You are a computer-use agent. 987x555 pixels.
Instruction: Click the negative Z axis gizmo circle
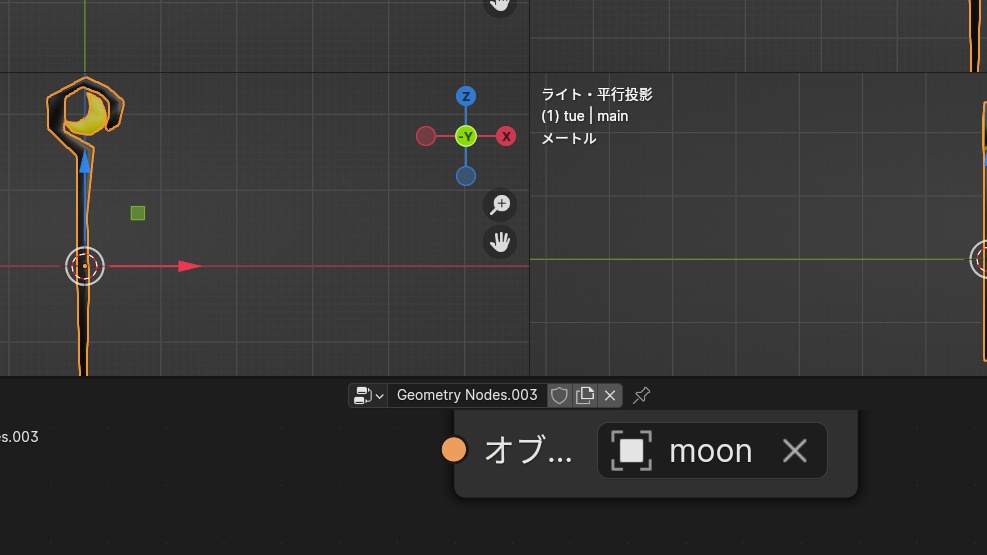tap(466, 176)
